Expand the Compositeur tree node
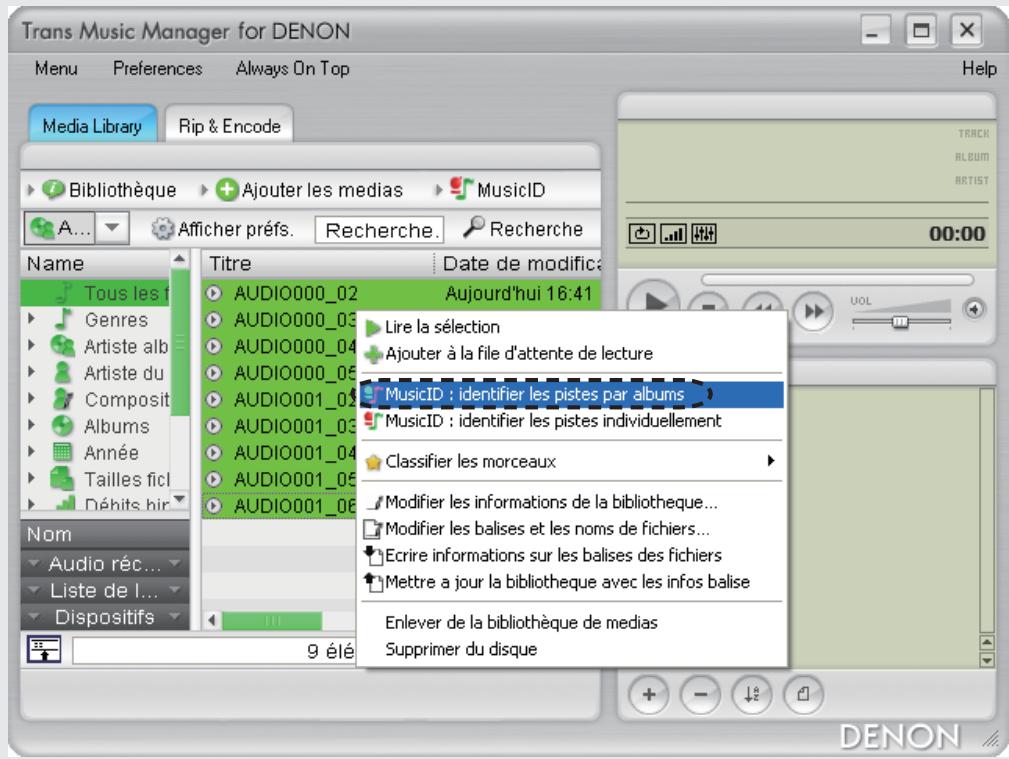 point(32,398)
